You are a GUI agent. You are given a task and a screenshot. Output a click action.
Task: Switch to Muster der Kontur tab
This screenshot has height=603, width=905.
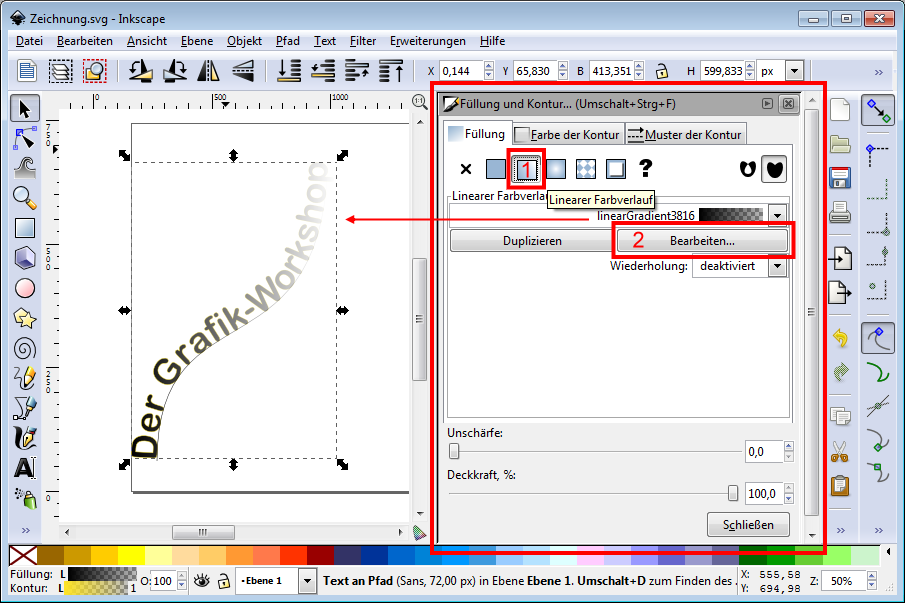(686, 134)
